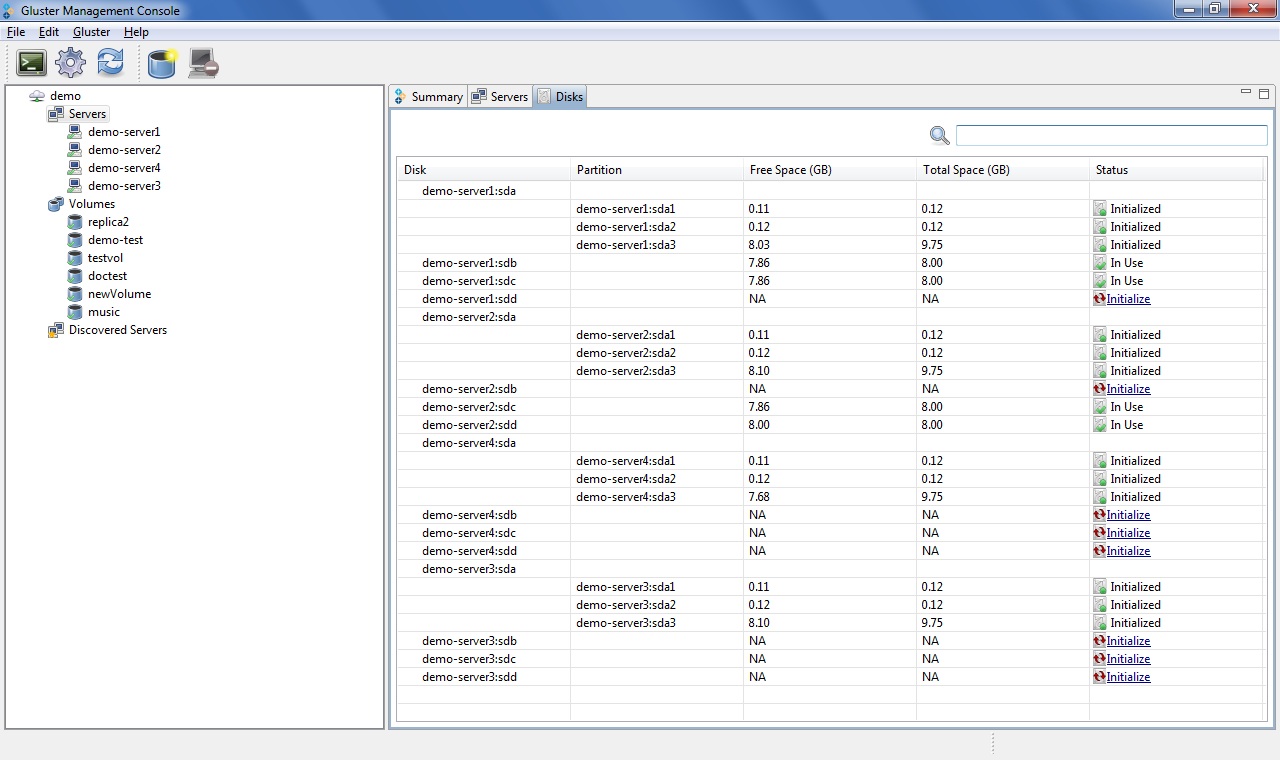
Task: Open the terminal console toolbar icon
Action: 31,63
